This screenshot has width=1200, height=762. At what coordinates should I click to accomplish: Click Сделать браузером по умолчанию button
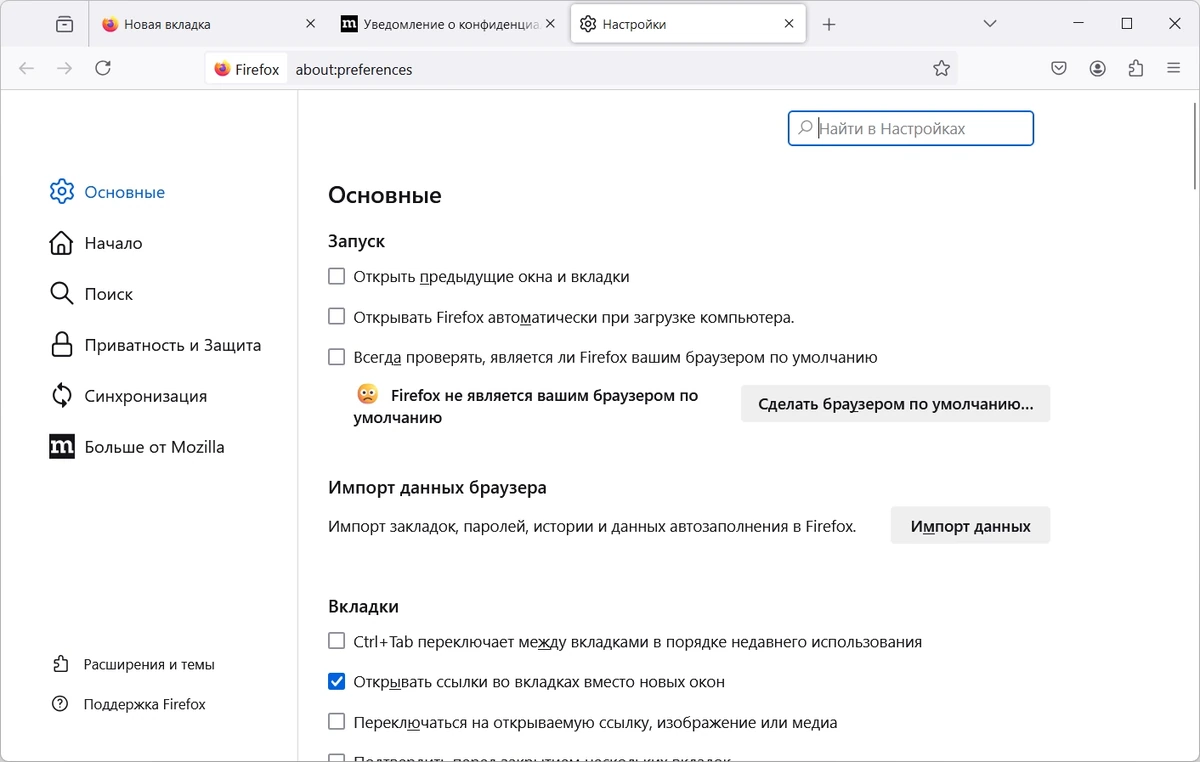click(x=895, y=404)
